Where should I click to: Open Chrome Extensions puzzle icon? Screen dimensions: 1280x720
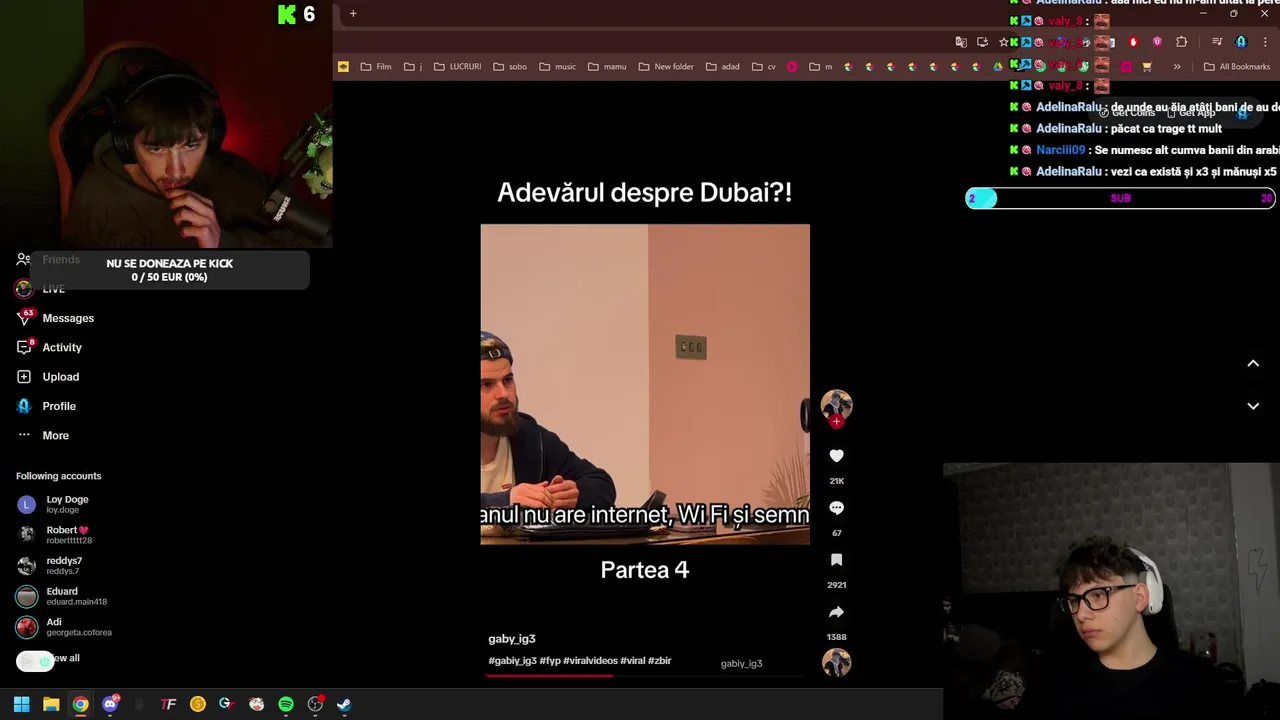(x=1182, y=42)
